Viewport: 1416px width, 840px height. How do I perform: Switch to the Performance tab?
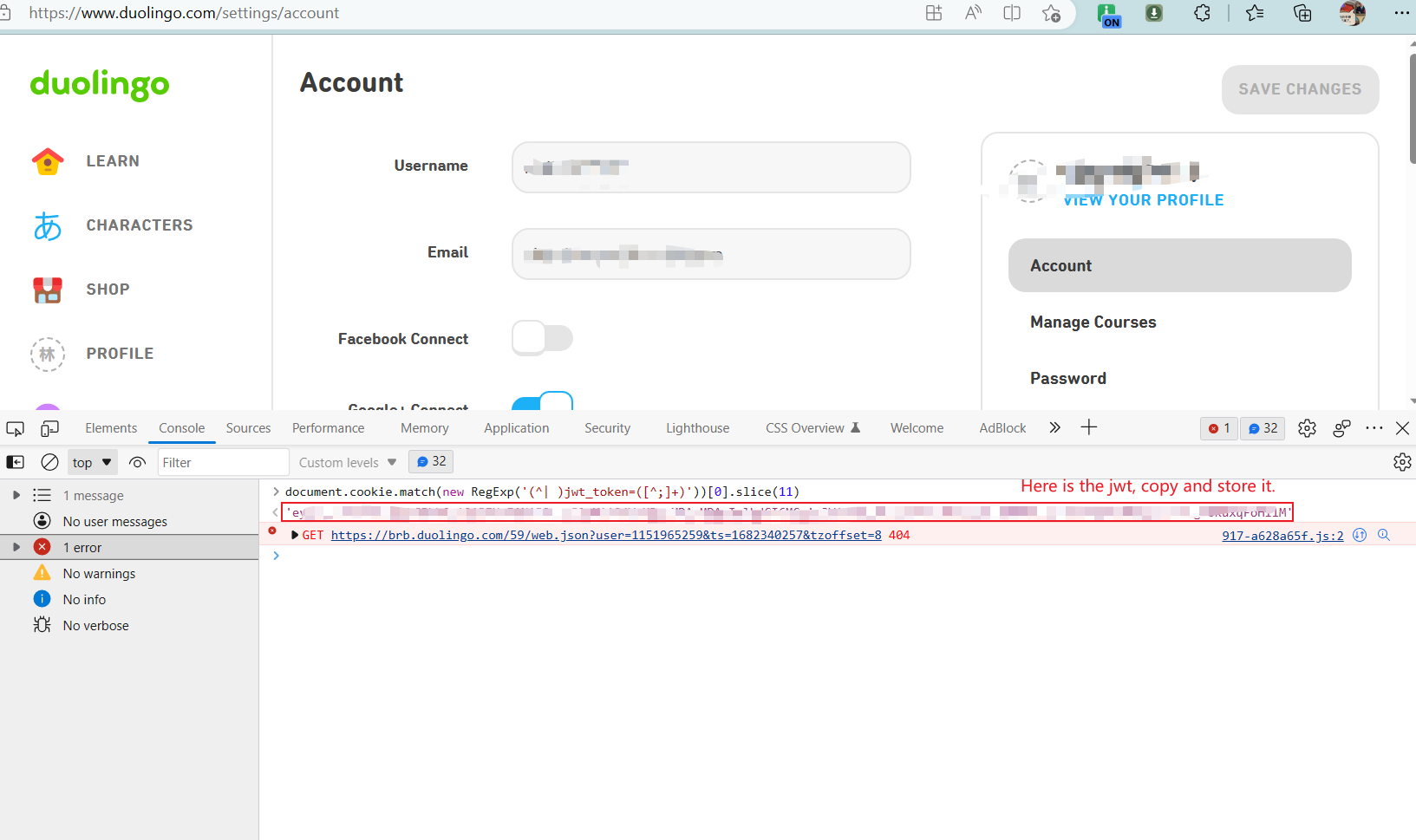coord(328,428)
